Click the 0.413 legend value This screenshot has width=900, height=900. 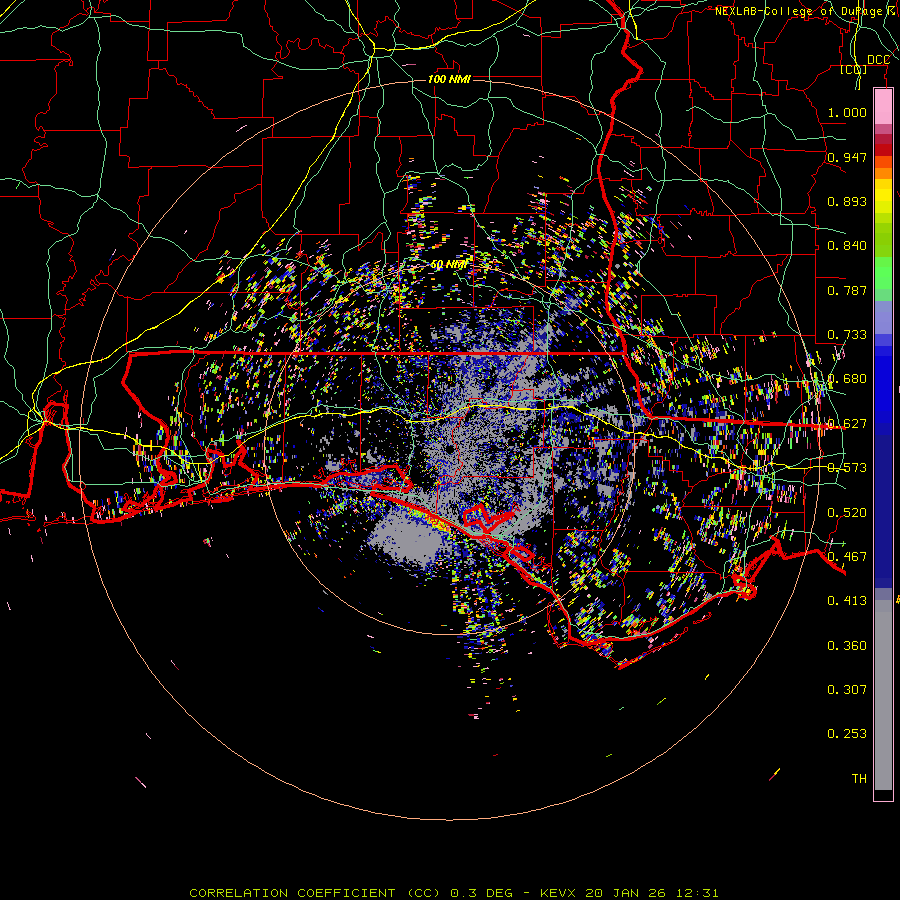point(847,601)
